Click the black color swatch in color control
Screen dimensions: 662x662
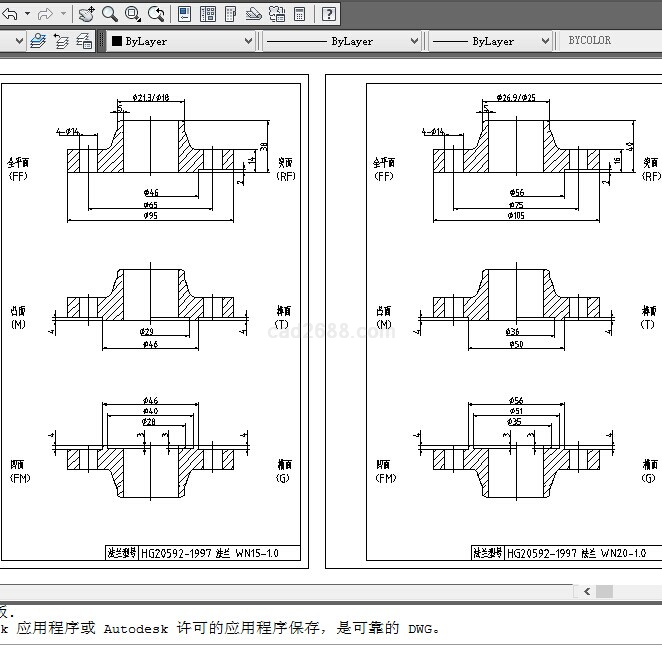pos(117,41)
